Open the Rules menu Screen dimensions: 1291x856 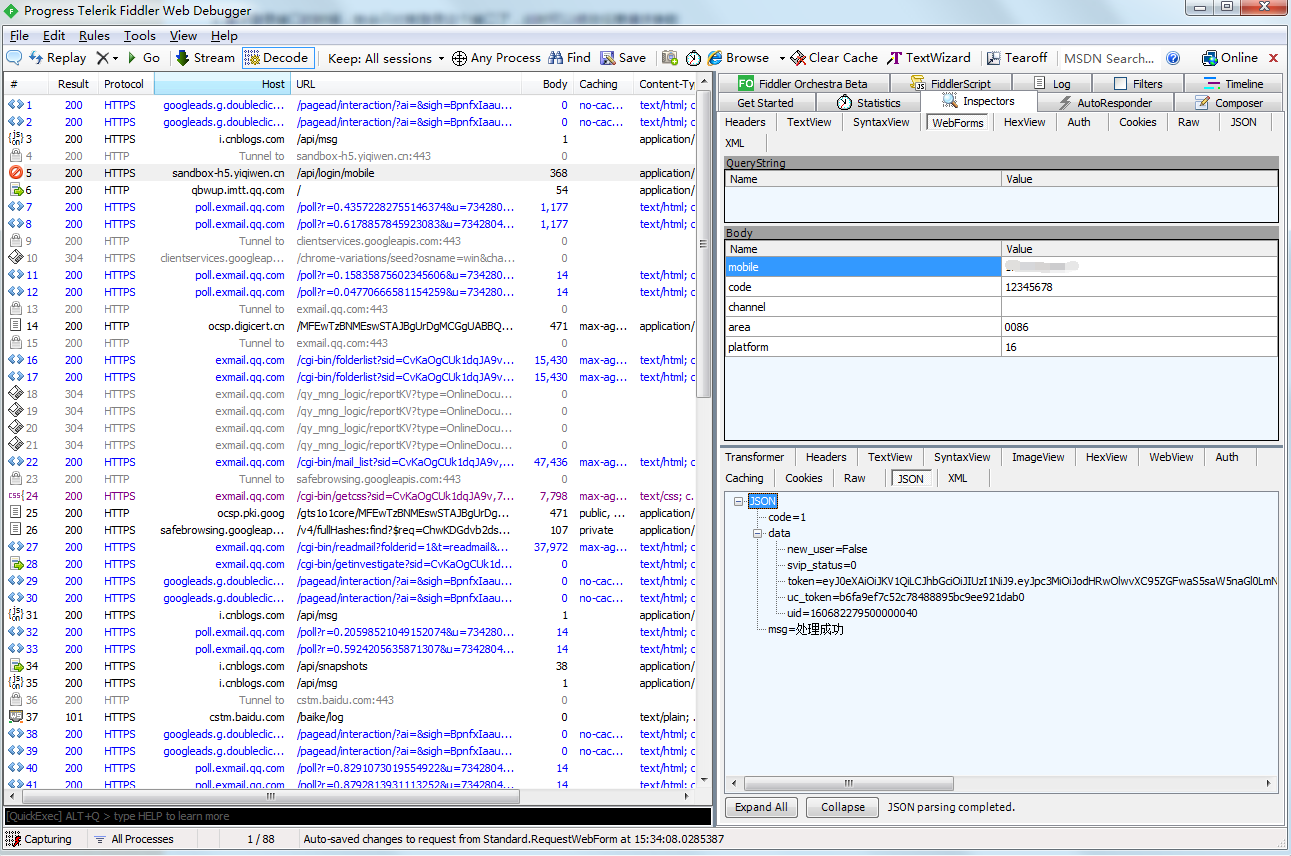95,36
